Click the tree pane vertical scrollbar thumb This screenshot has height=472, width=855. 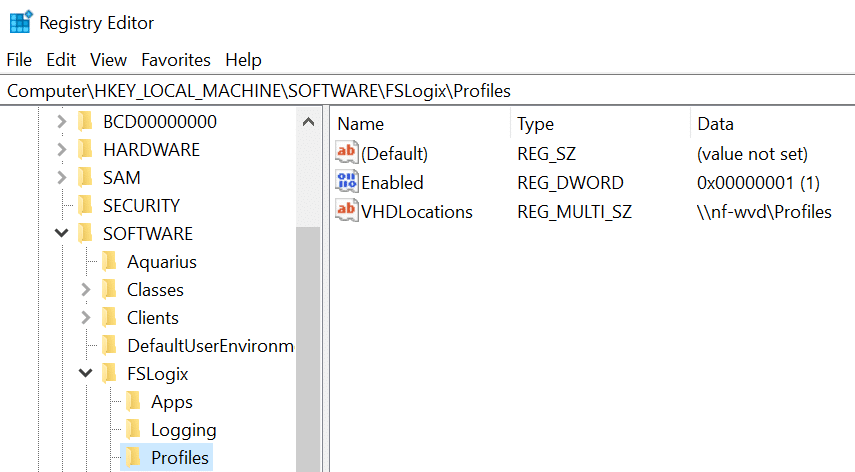point(308,349)
